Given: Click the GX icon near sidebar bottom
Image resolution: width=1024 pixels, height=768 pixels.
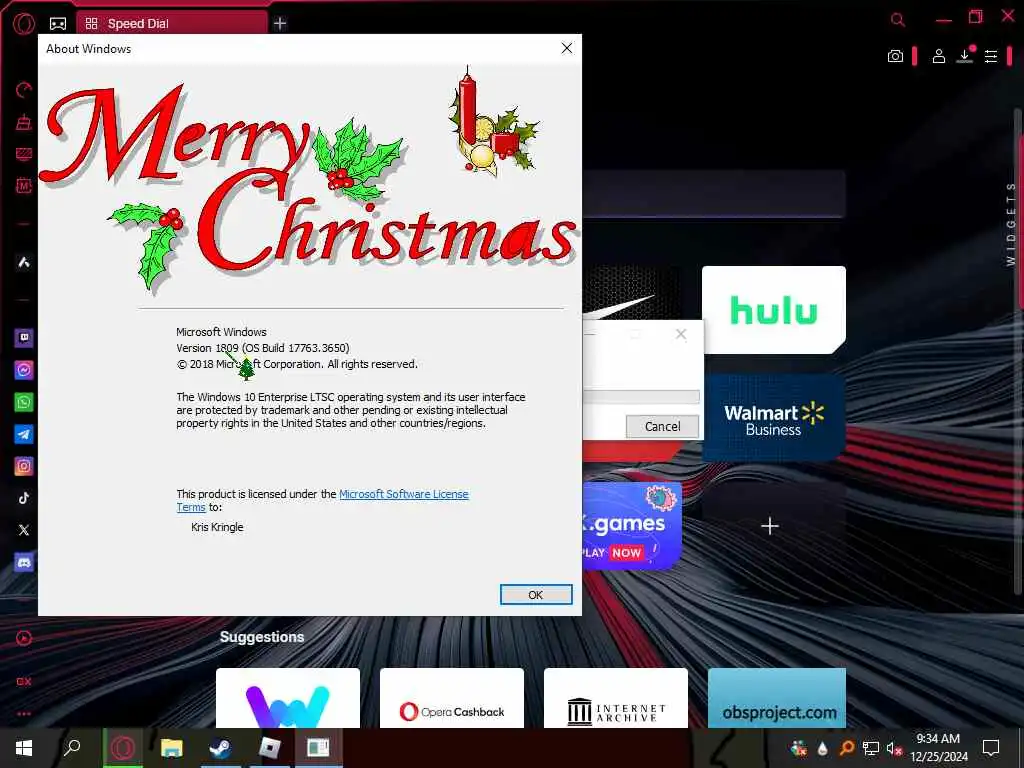Looking at the screenshot, I should [x=24, y=681].
